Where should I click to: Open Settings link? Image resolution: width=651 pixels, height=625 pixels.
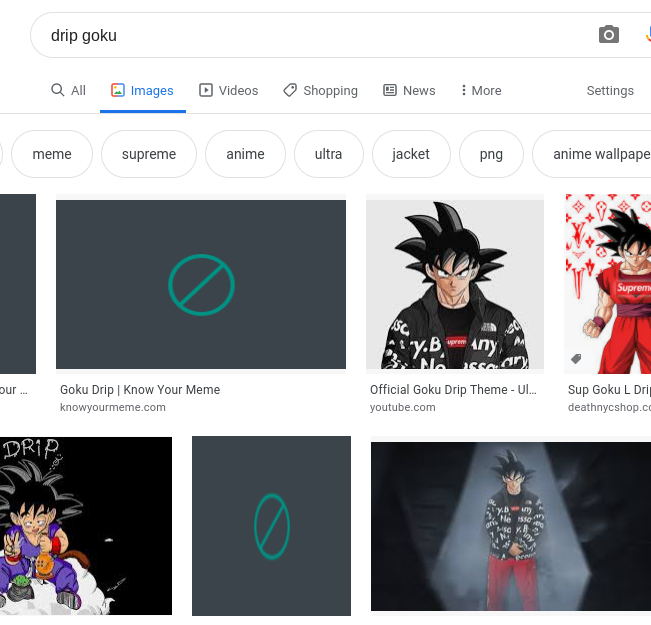click(x=610, y=90)
